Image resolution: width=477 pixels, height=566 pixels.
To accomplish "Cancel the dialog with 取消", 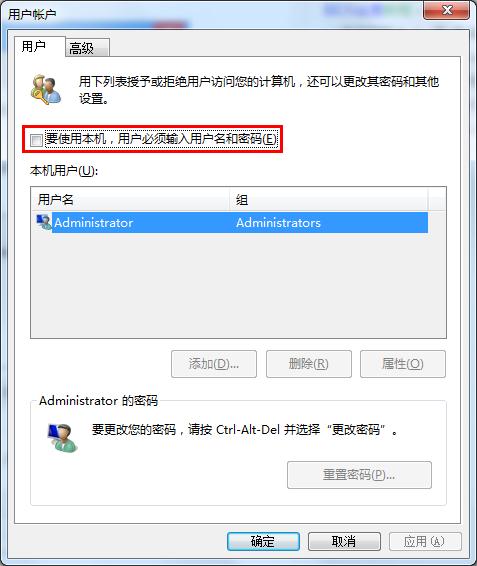I will 344,541.
